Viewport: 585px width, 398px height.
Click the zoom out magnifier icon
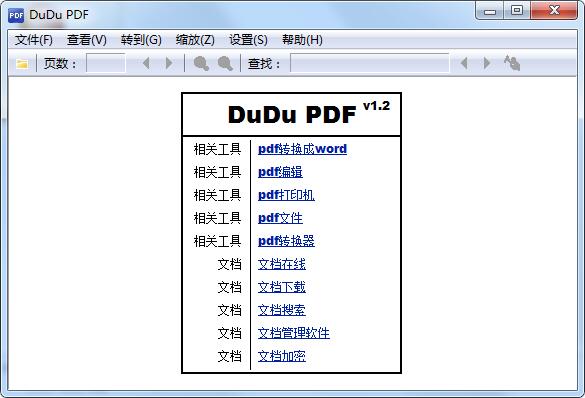pyautogui.click(x=201, y=63)
